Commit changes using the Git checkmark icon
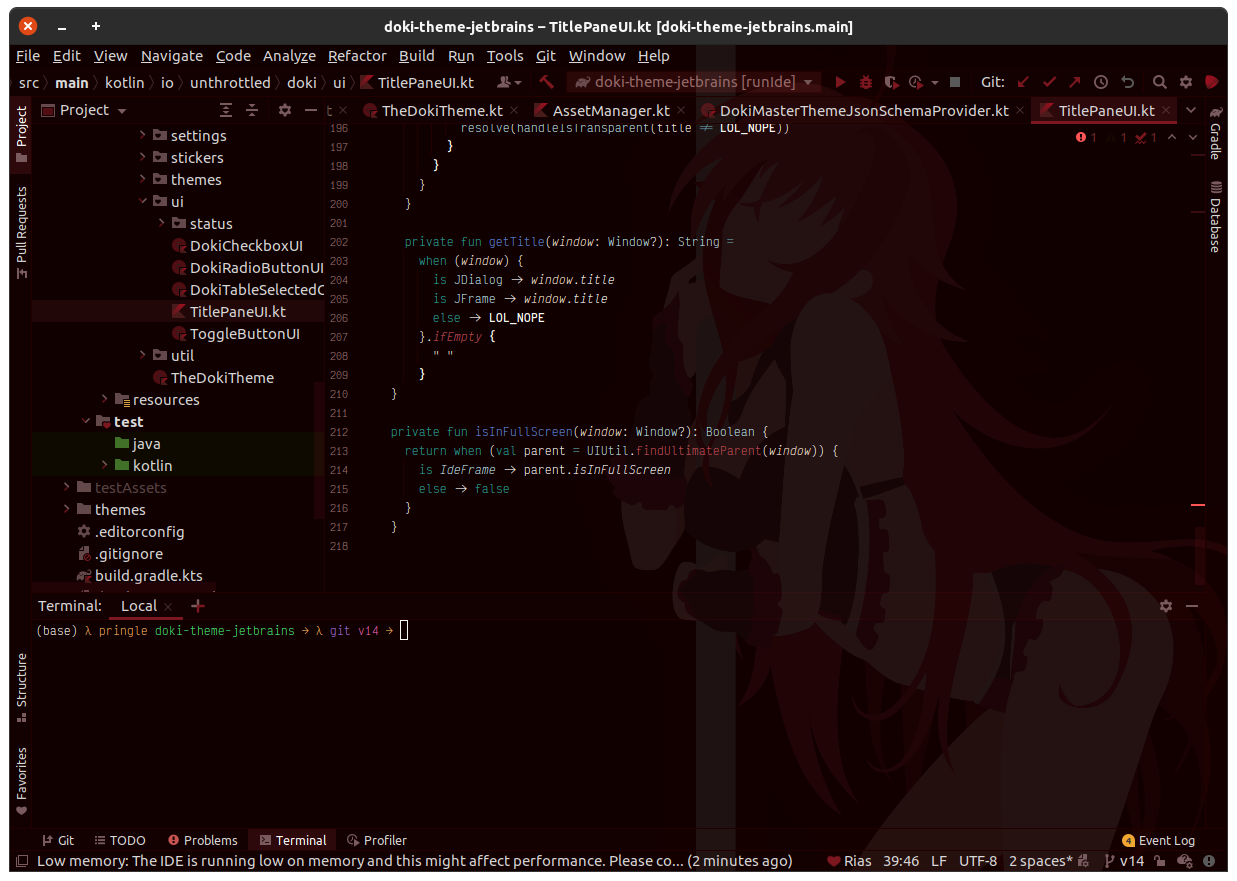 pos(1048,82)
